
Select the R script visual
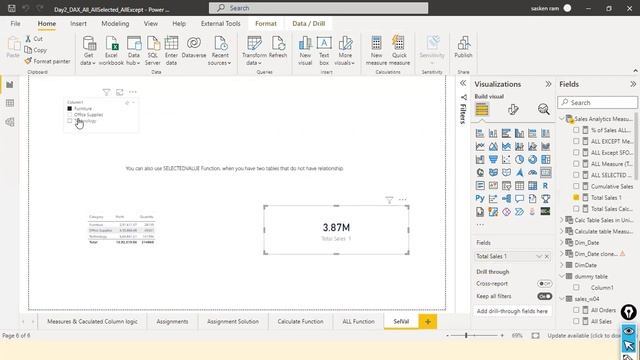click(x=545, y=186)
